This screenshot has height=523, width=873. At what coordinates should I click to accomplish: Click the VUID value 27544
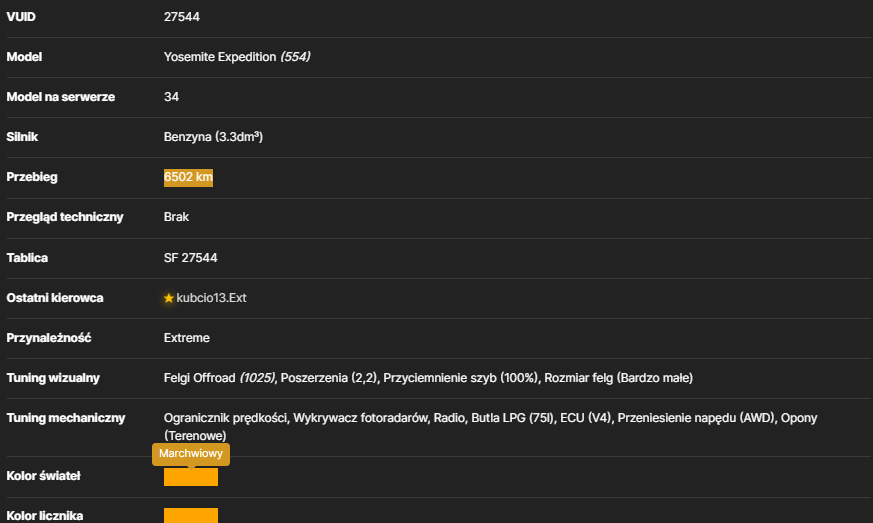(x=182, y=17)
